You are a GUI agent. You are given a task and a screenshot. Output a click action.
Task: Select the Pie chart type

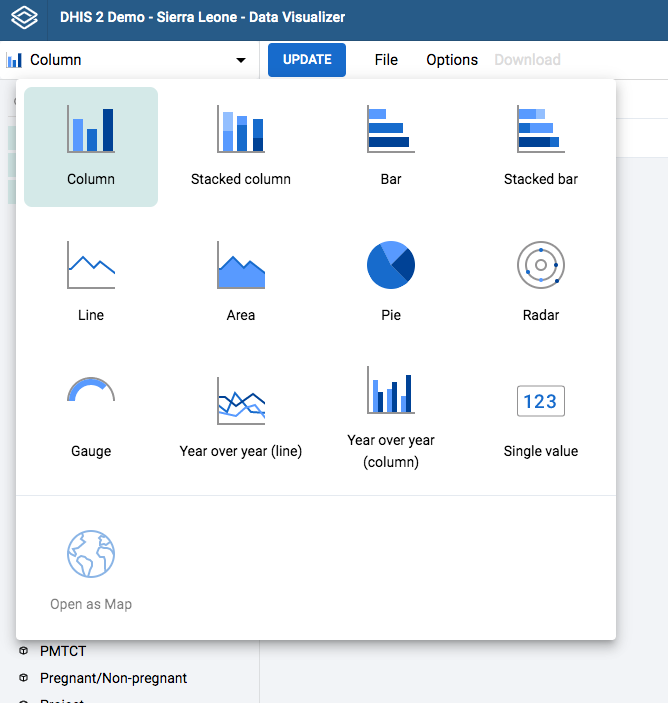(390, 282)
